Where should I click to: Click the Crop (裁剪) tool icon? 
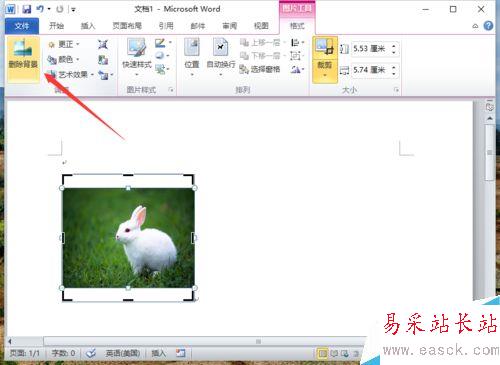click(325, 48)
